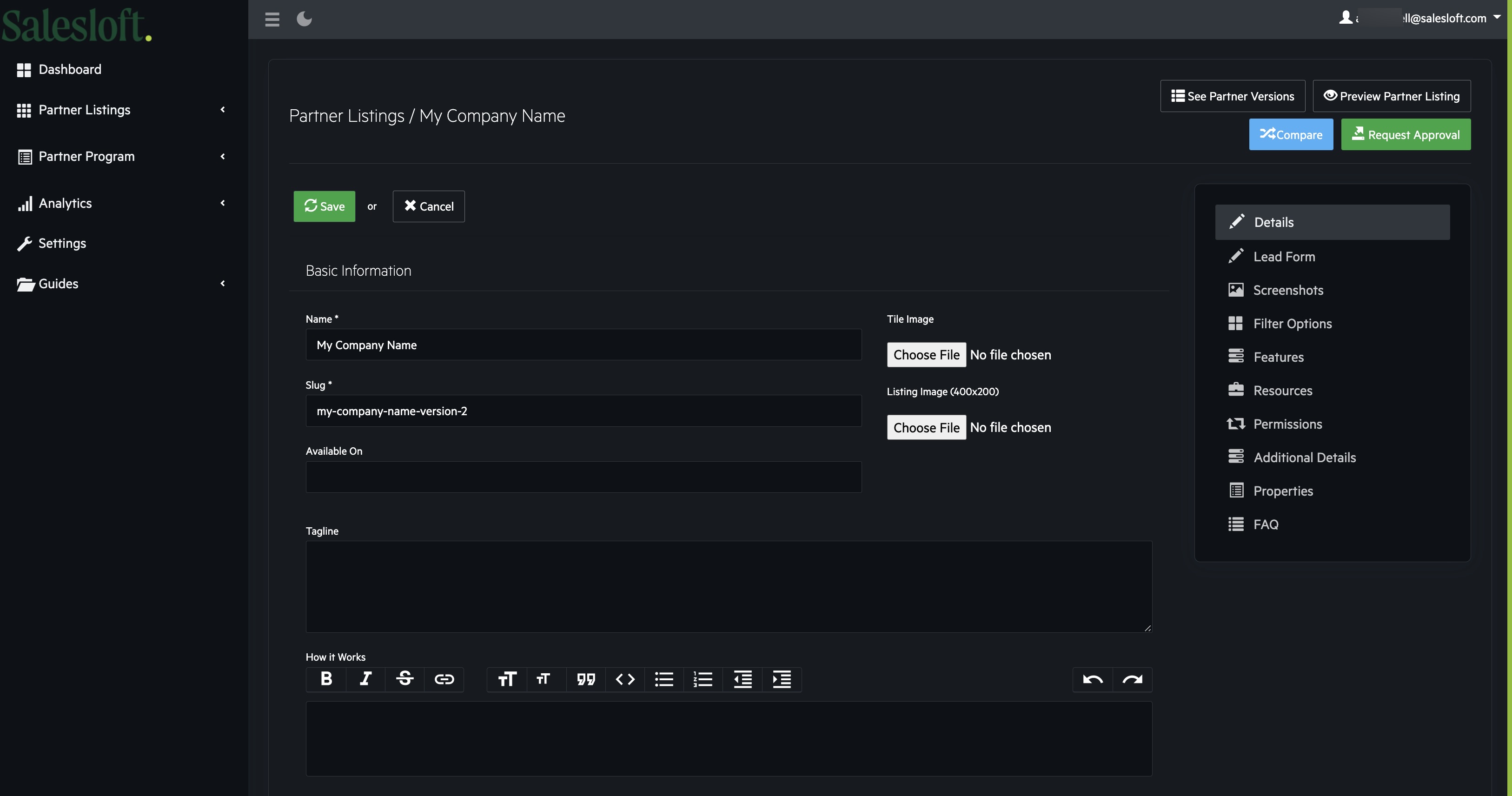Toggle dark mode with the moon icon

(304, 18)
